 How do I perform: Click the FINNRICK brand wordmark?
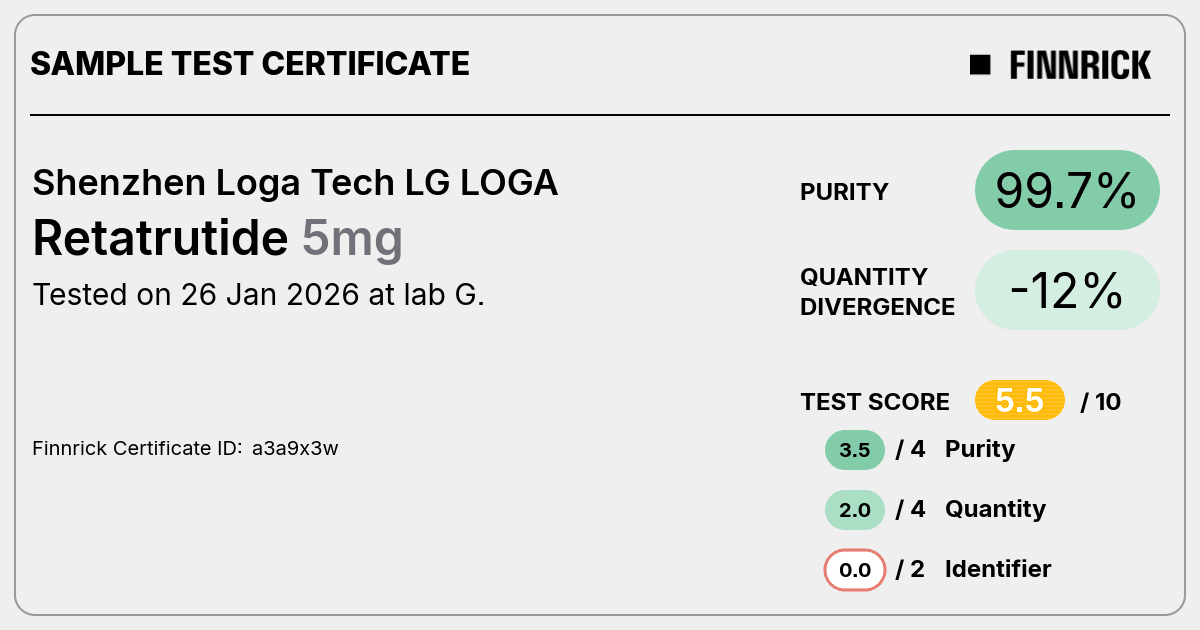tap(1080, 66)
